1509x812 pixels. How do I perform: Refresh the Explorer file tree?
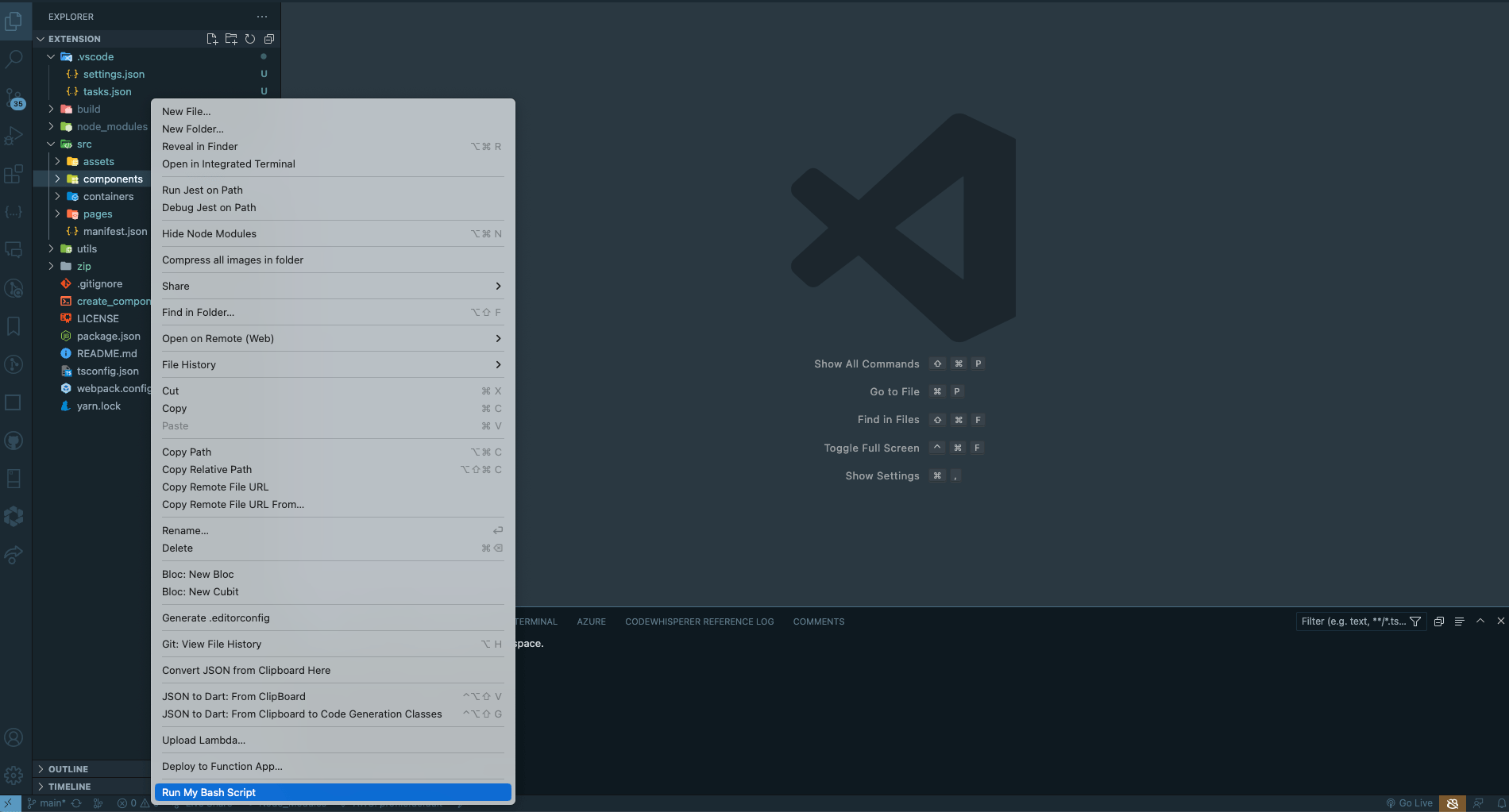(x=250, y=39)
